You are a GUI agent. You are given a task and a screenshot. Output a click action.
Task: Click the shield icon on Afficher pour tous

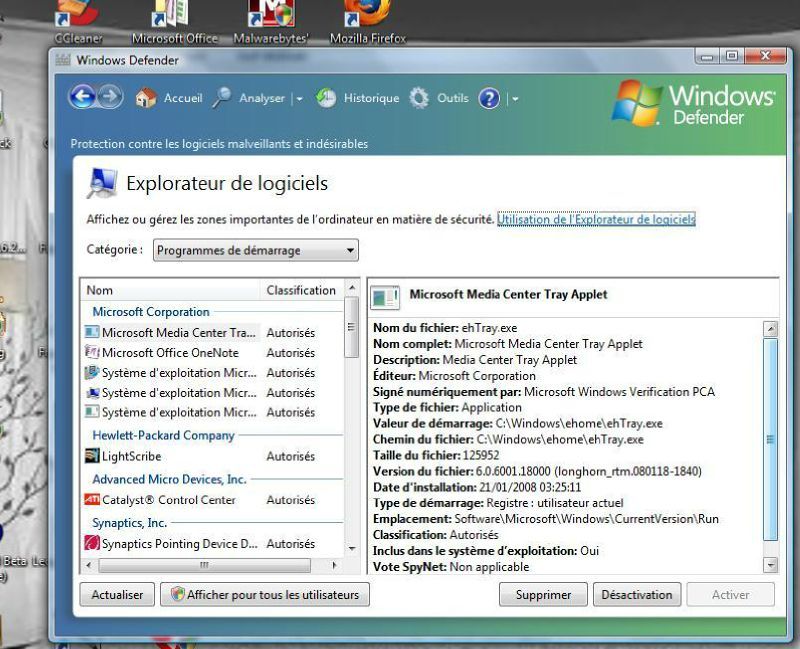pyautogui.click(x=177, y=594)
